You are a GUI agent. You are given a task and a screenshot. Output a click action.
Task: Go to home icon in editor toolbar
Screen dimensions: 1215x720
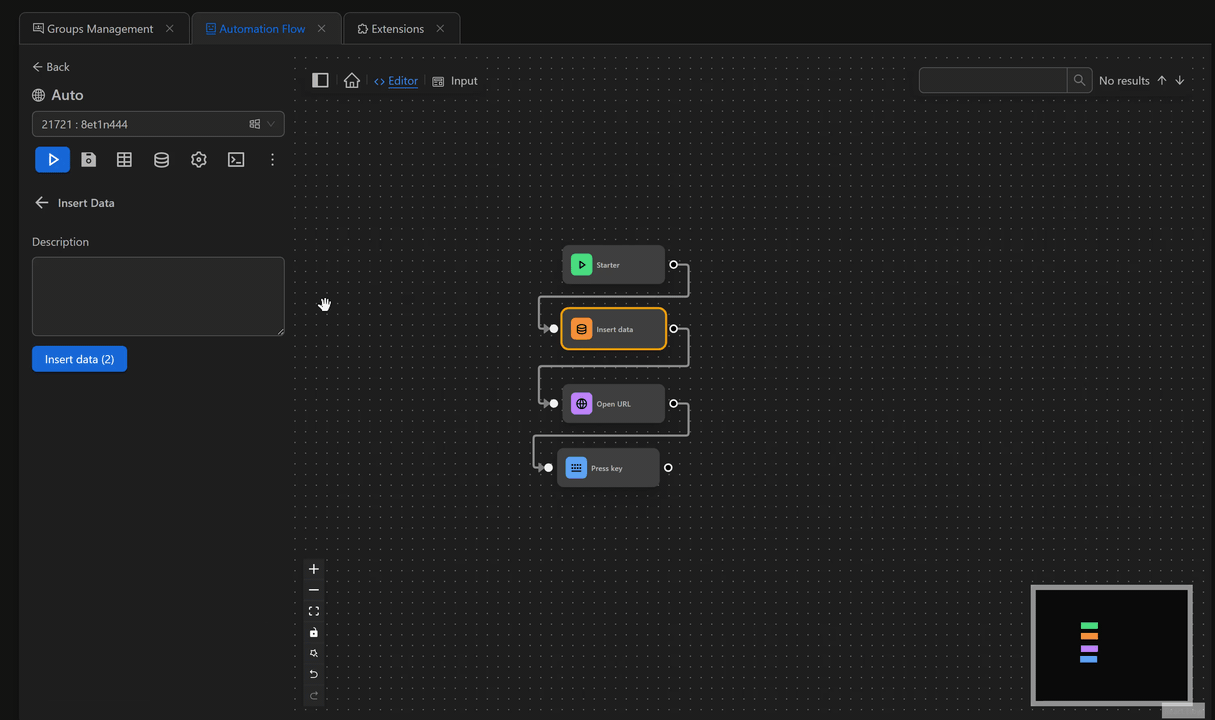coord(352,81)
